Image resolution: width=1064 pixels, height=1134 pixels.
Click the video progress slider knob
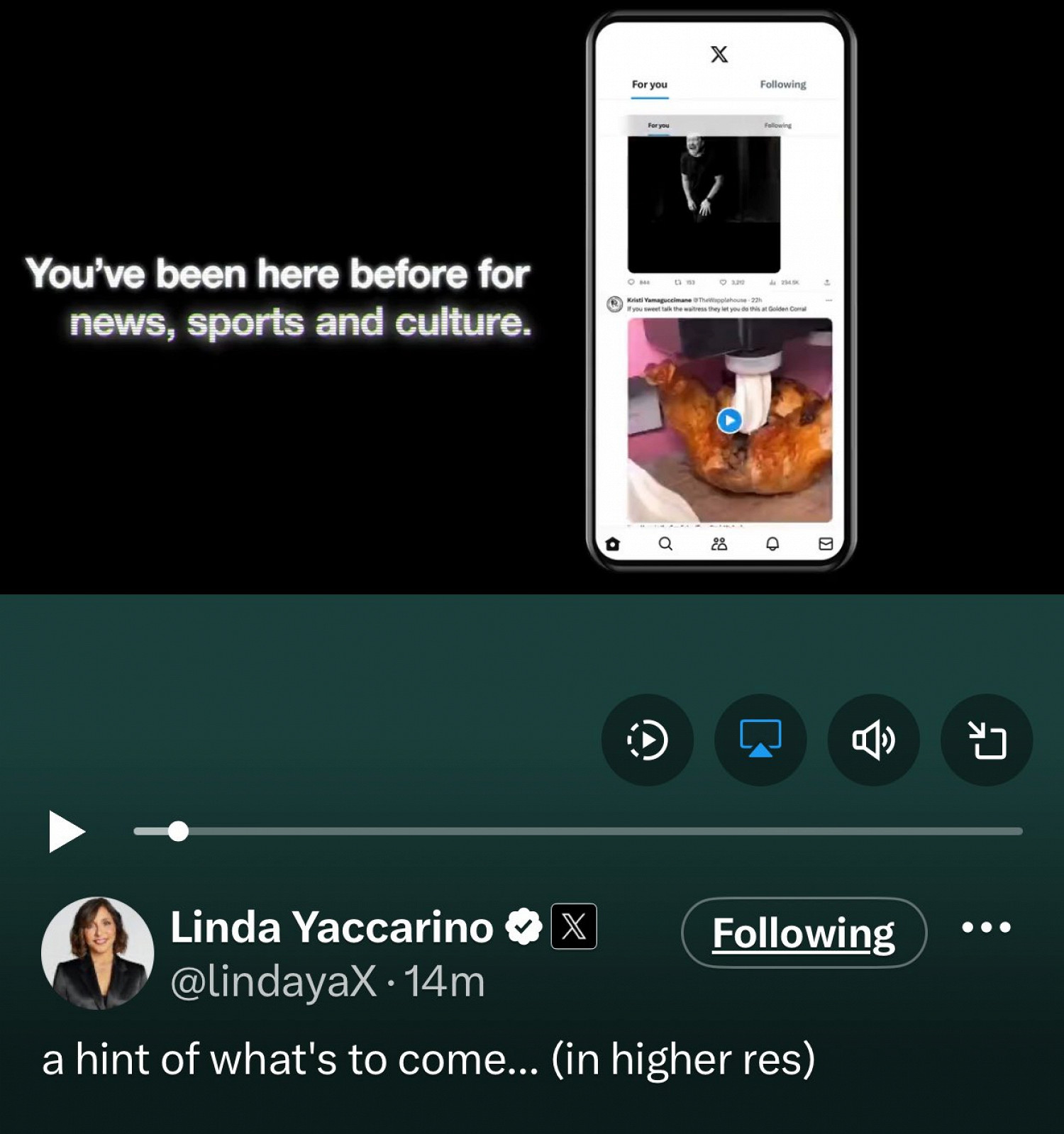coord(179,831)
